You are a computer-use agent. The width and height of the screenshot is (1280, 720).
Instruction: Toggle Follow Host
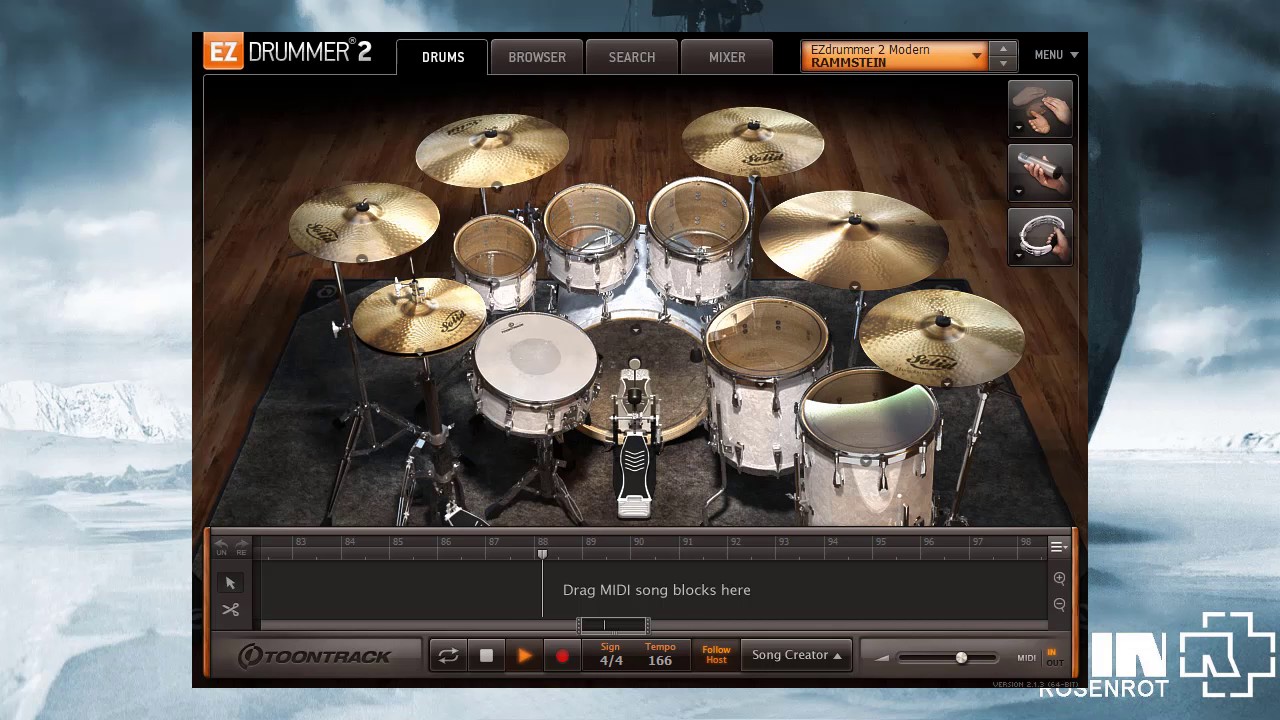tap(716, 655)
